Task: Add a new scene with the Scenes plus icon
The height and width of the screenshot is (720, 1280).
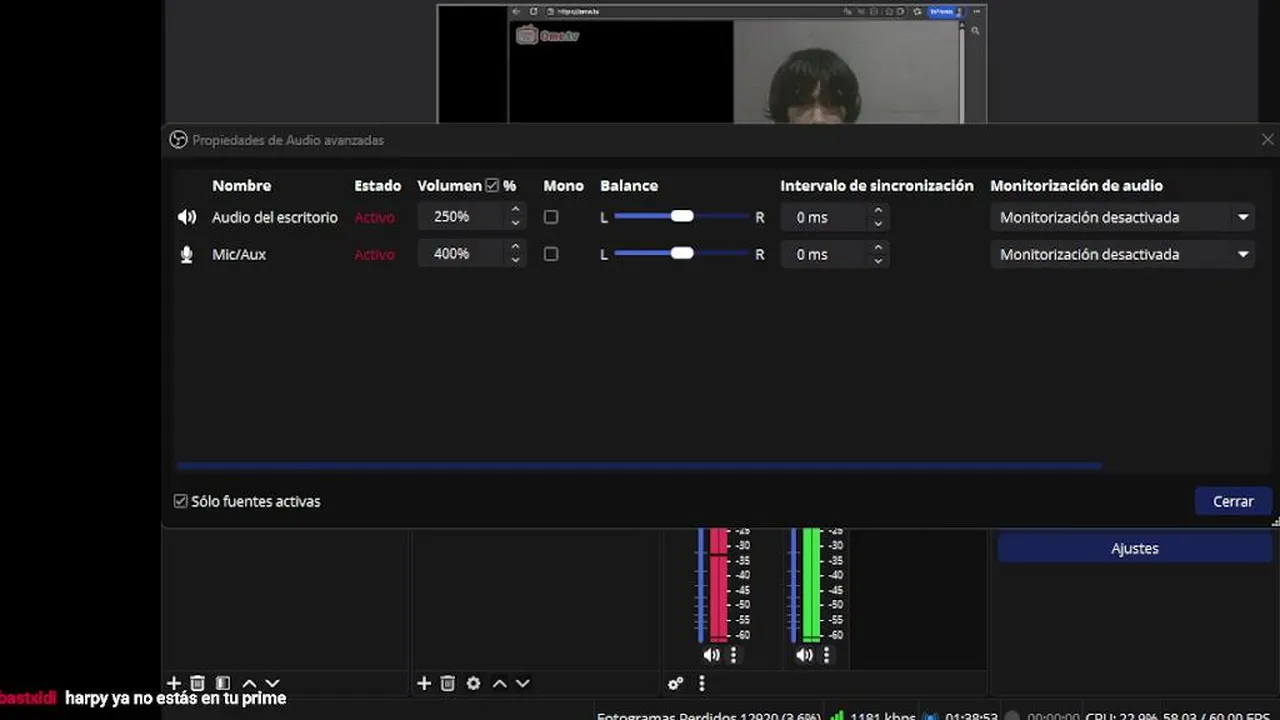Action: [174, 683]
